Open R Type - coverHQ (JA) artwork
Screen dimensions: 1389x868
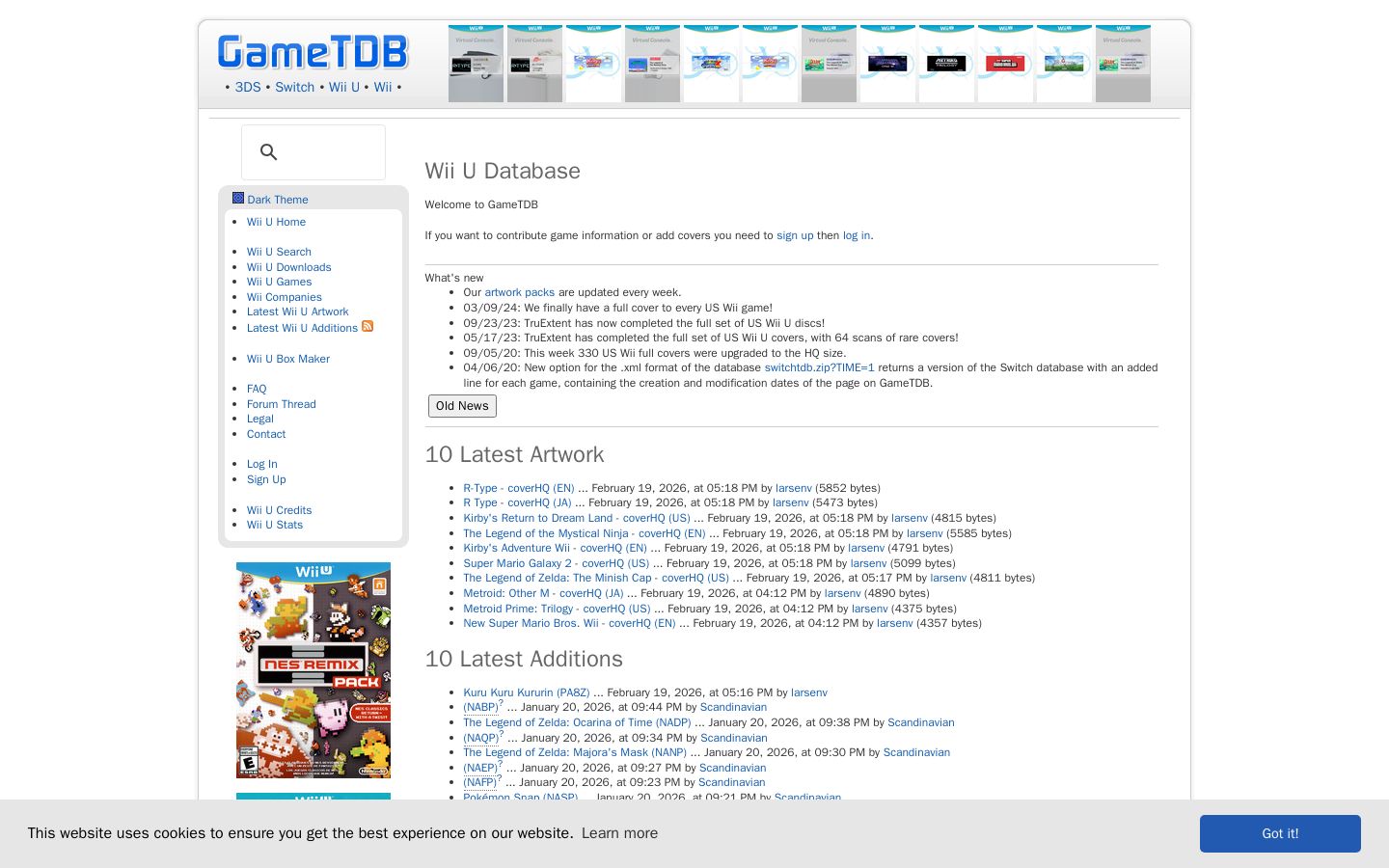click(517, 502)
